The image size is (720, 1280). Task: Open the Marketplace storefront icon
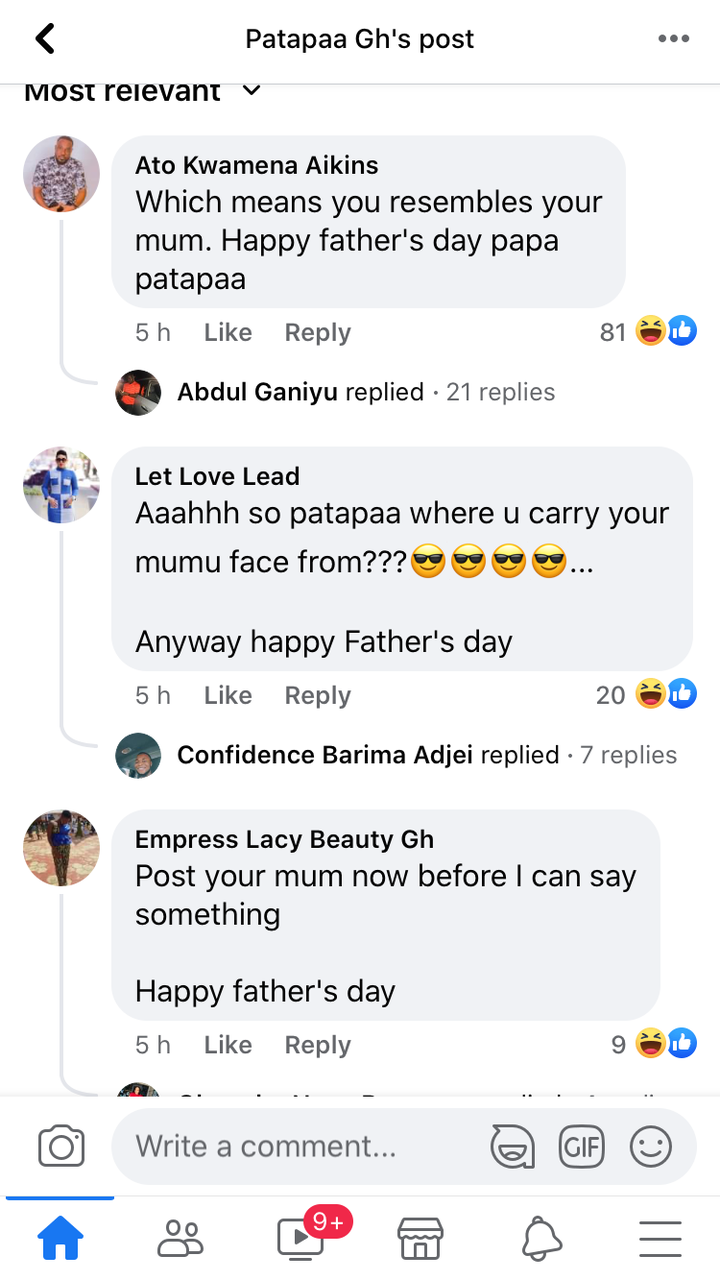click(x=420, y=1240)
